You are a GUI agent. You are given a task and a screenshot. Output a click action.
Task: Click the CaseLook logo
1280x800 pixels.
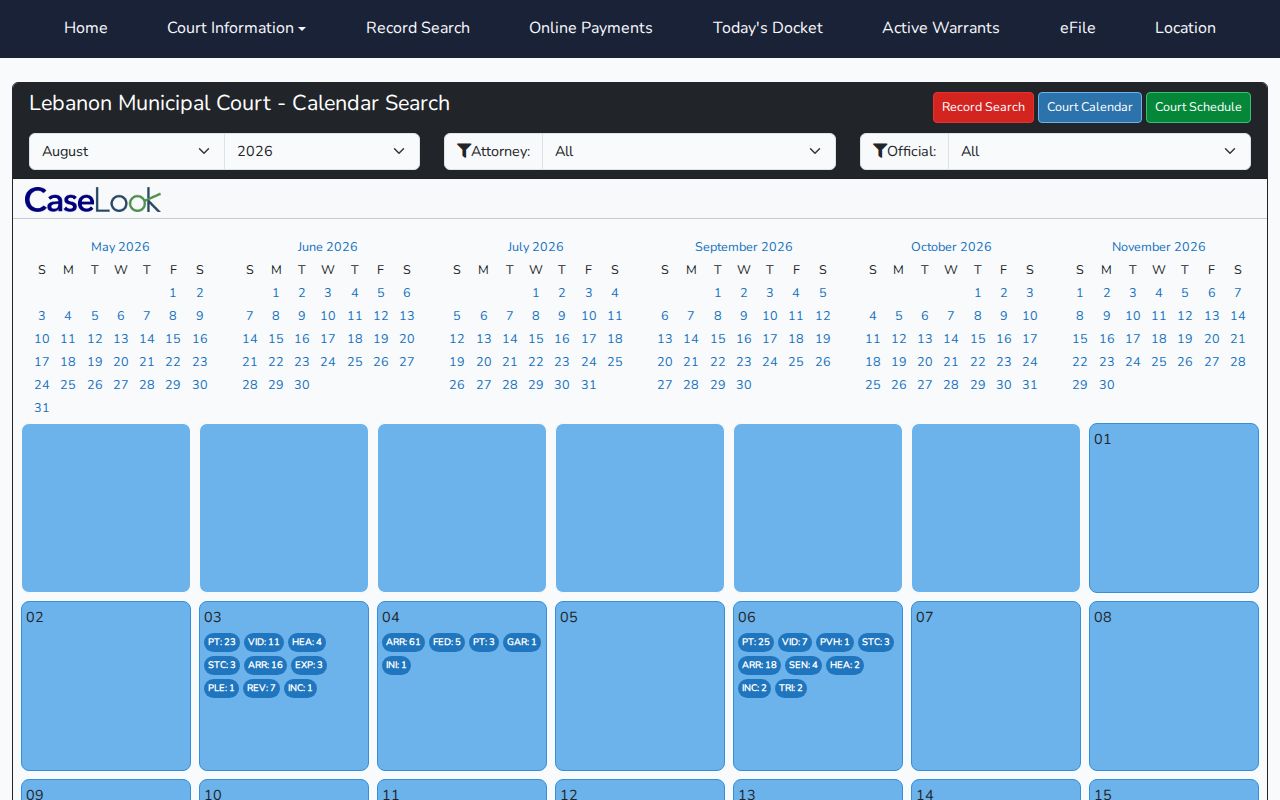[x=93, y=200]
